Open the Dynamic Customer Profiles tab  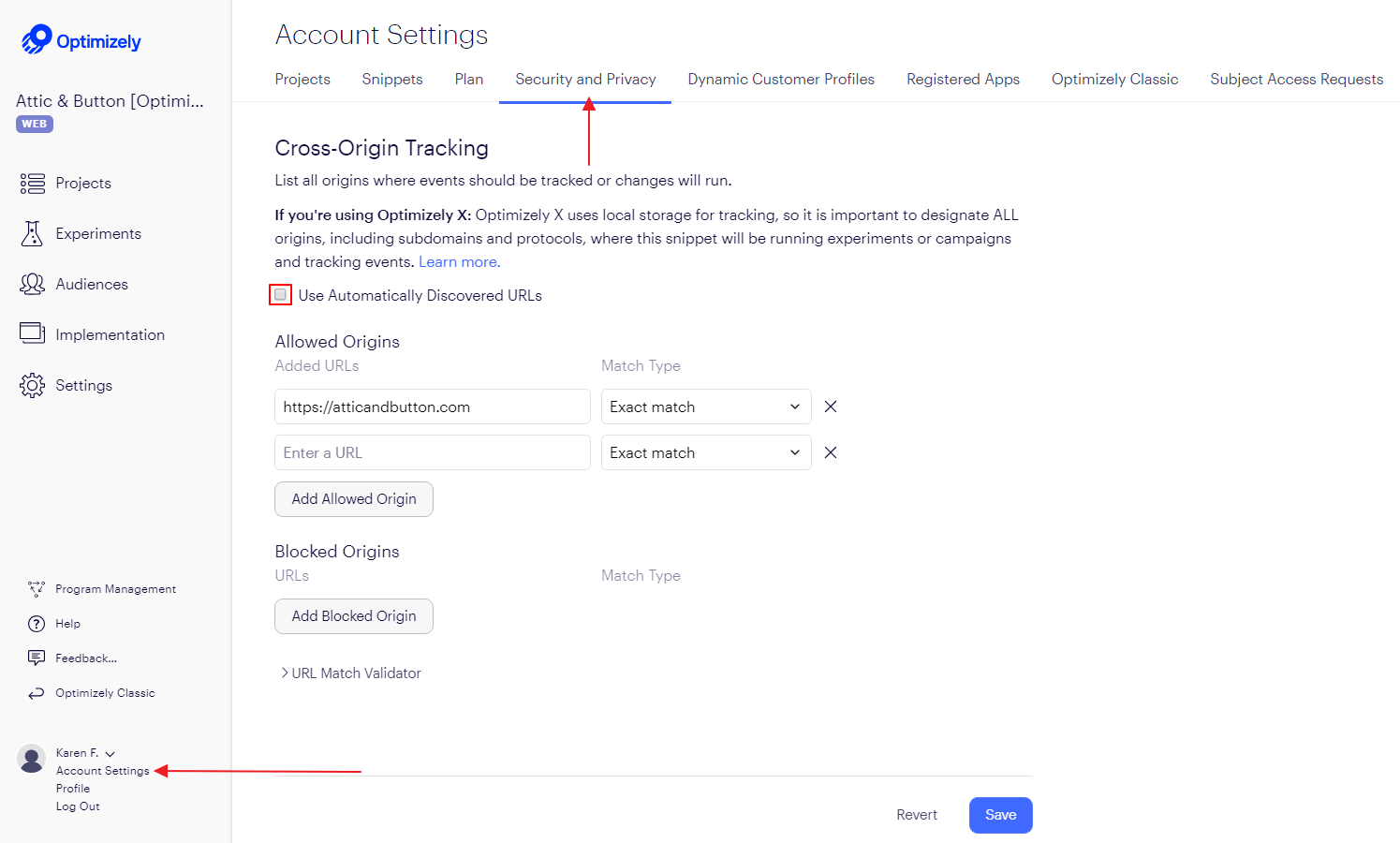pos(781,80)
